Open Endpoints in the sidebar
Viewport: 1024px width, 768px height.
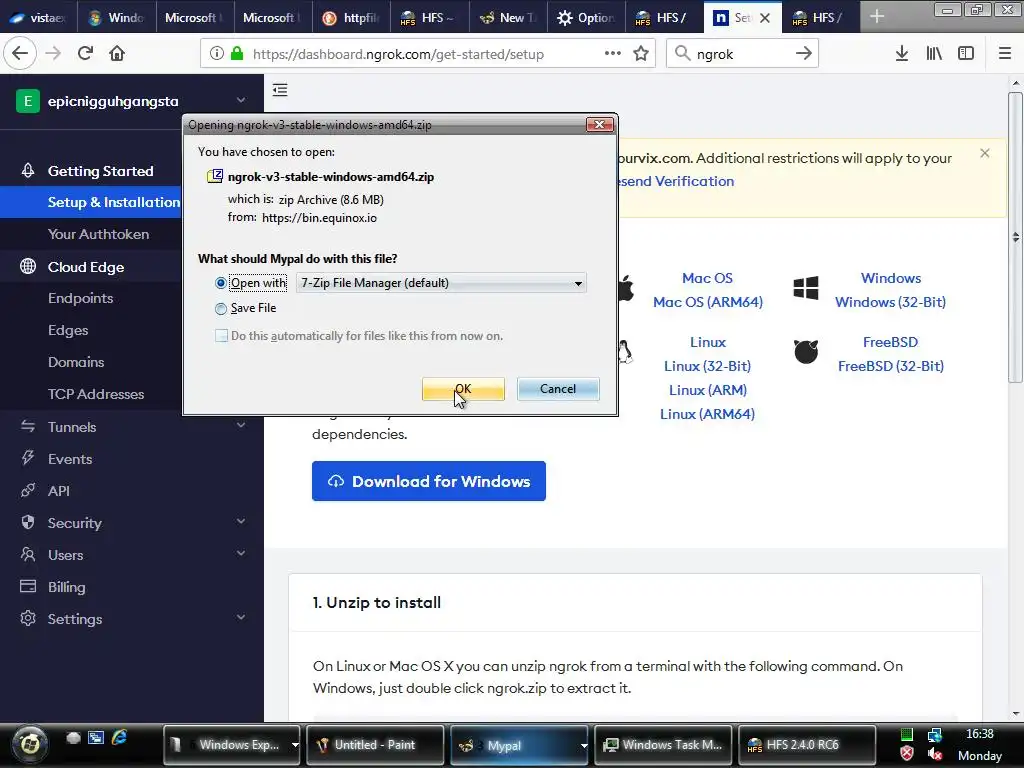pyautogui.click(x=80, y=298)
